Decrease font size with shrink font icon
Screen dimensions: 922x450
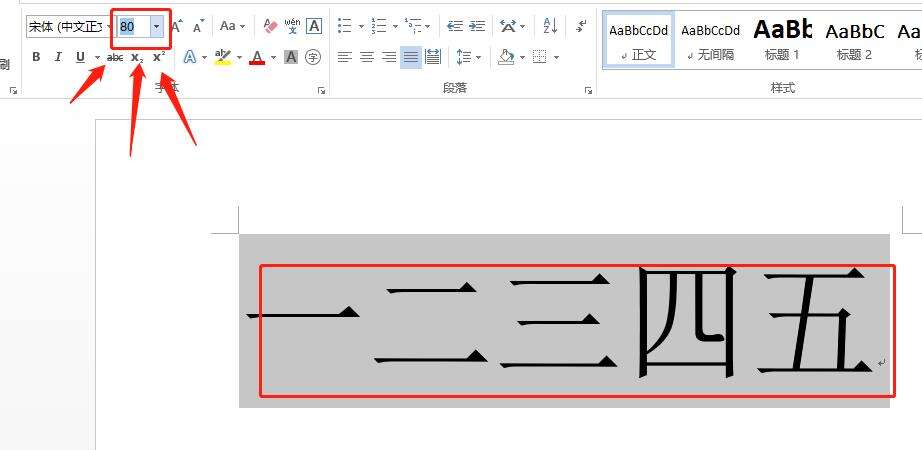coord(199,26)
